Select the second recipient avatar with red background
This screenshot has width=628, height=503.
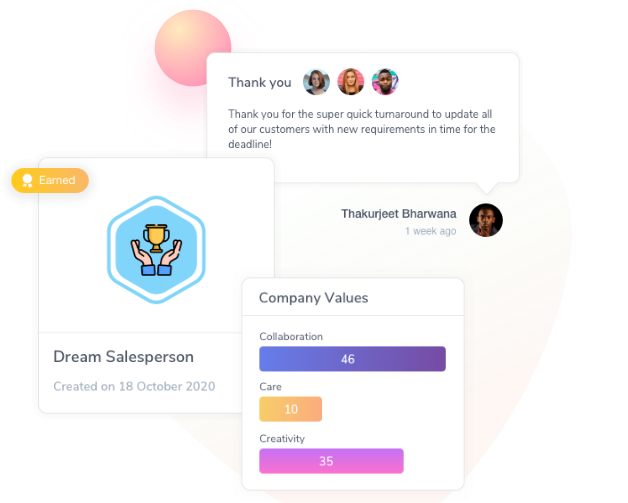tap(351, 82)
